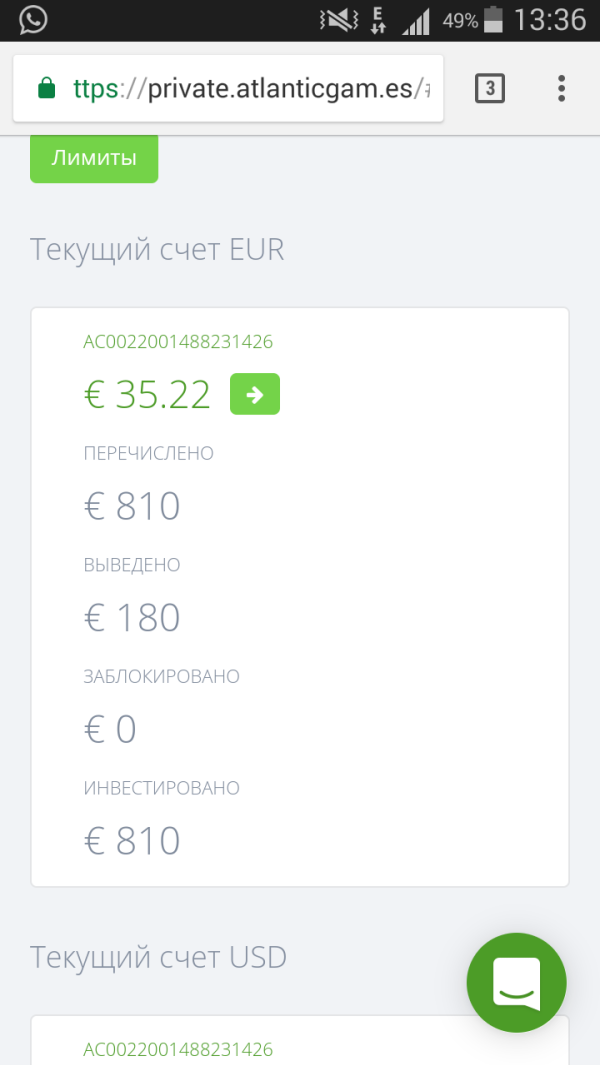Tap the green arrow next to € 35.22

click(x=255, y=394)
